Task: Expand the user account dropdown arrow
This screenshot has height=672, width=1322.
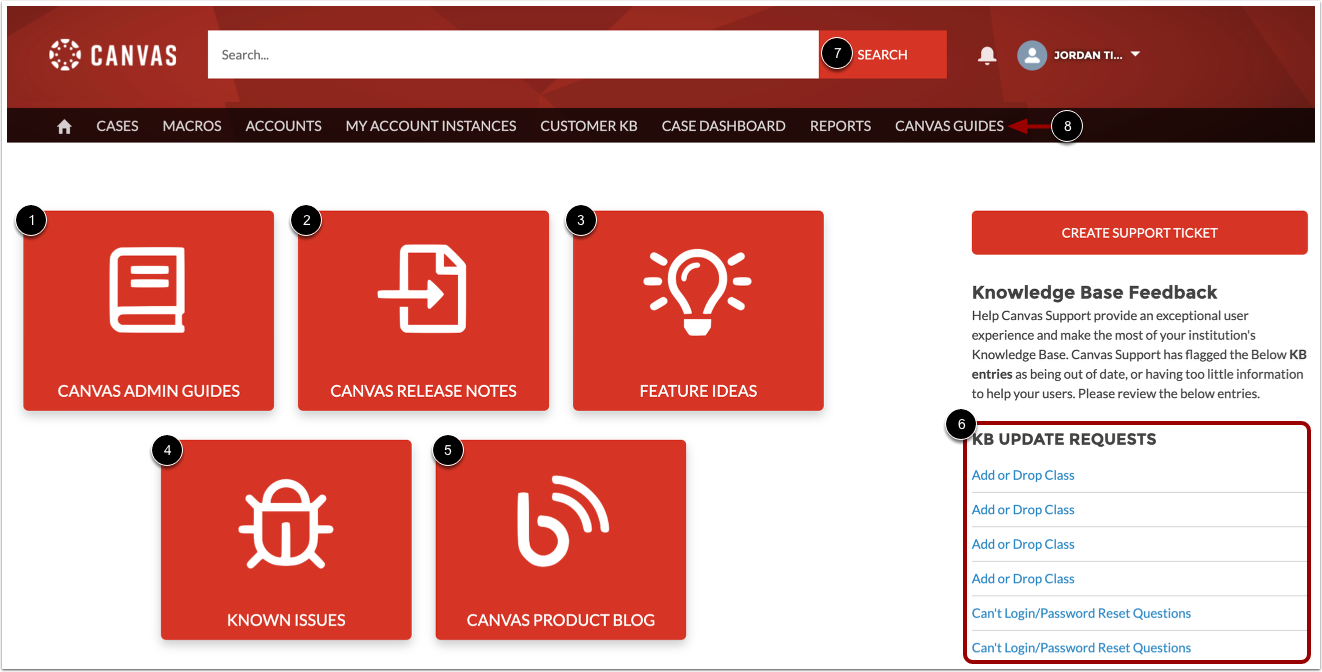Action: [x=1135, y=55]
